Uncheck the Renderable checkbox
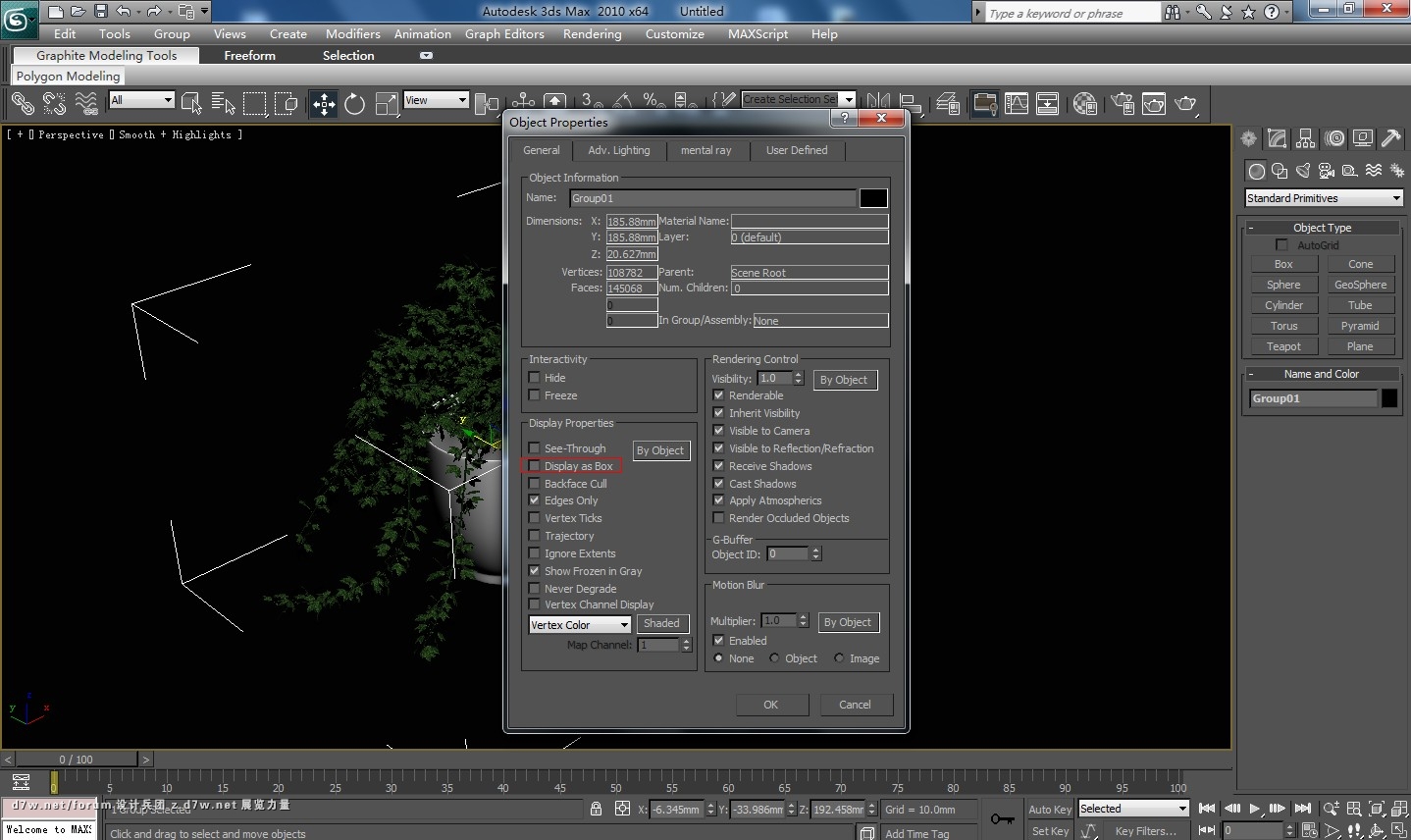Viewport: 1411px width, 840px height. tap(718, 395)
